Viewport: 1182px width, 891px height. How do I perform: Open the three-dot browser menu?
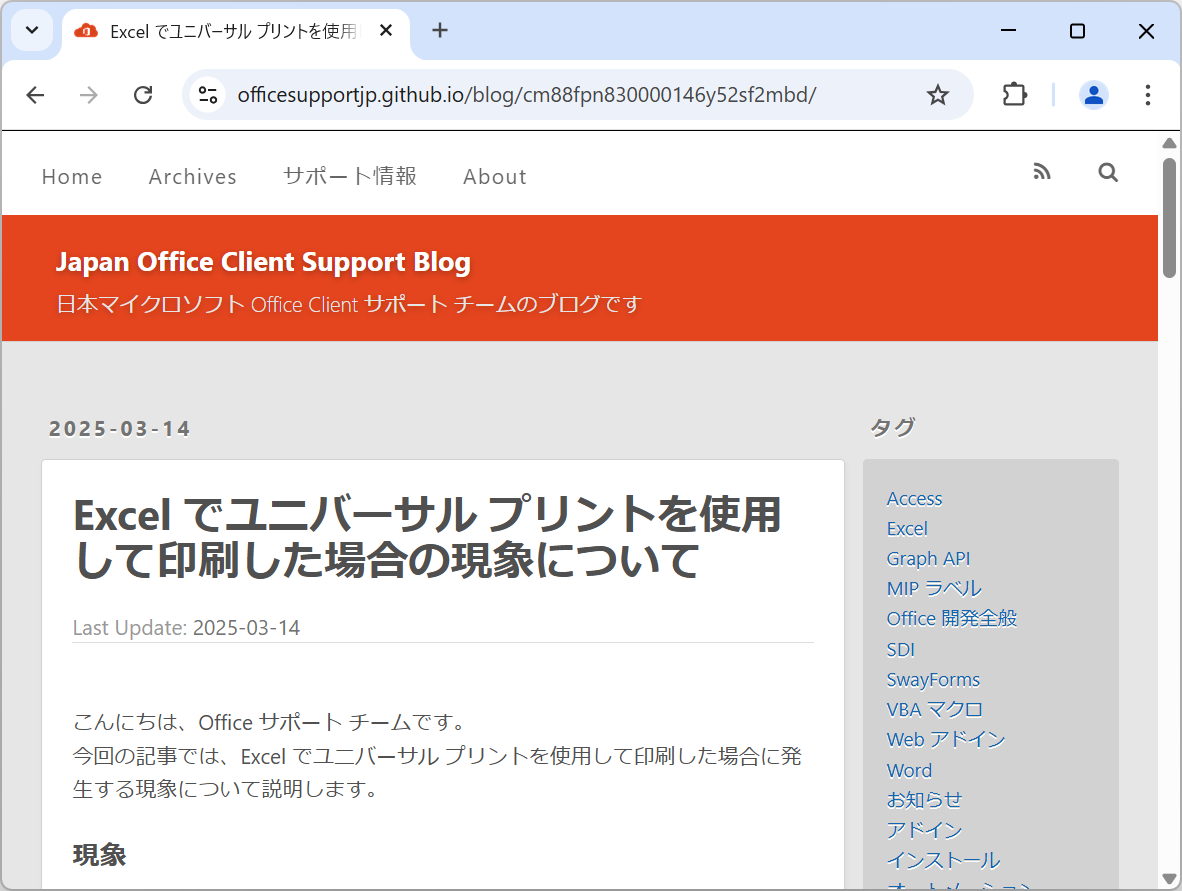1147,94
